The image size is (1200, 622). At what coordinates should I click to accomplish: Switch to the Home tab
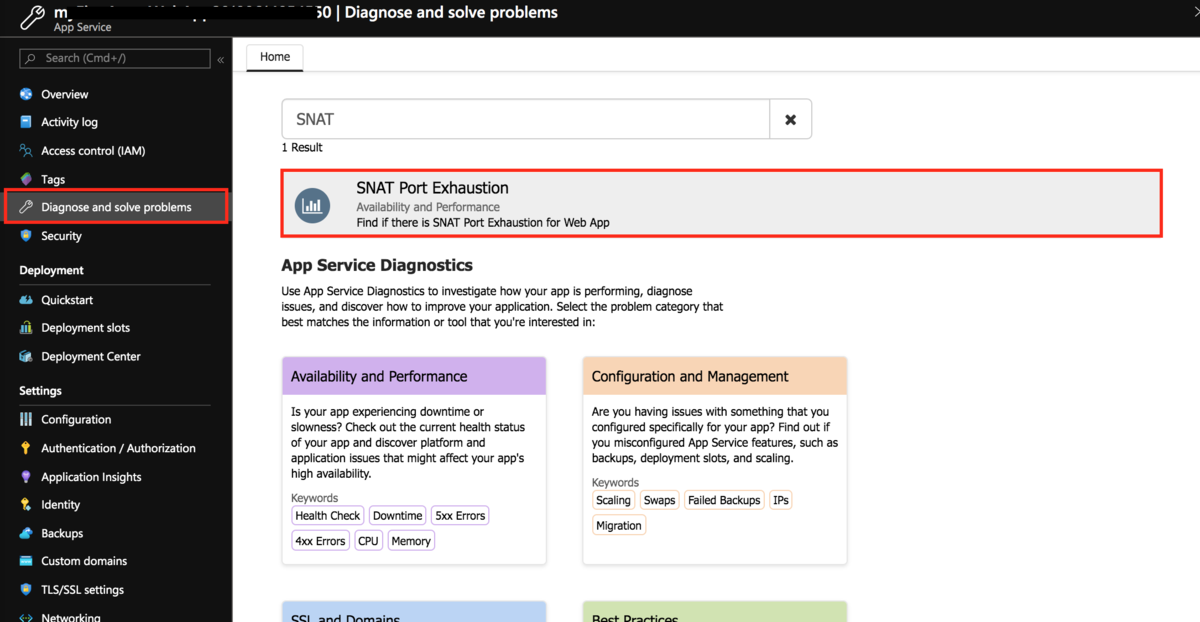point(275,57)
